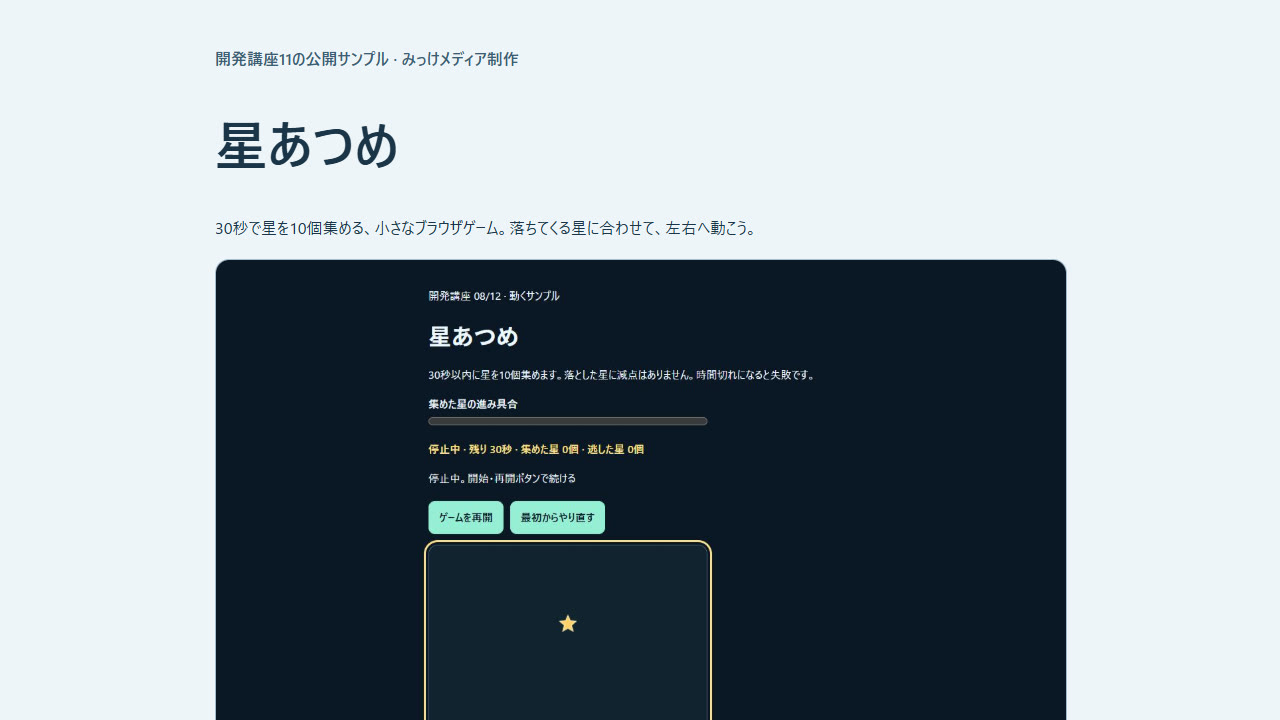Click the ゲームを再開 button

(466, 518)
